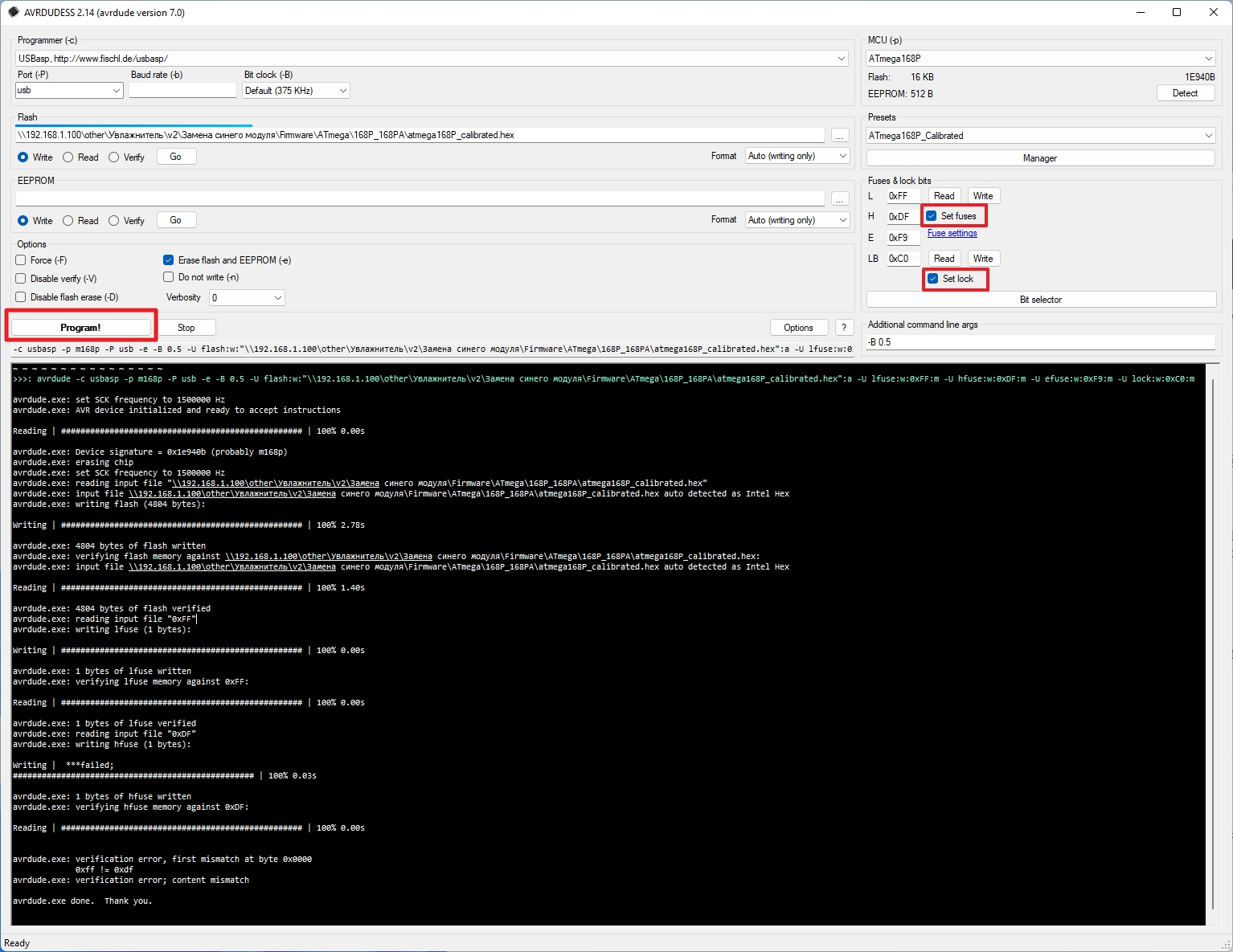Viewport: 1233px width, 952px height.
Task: Write the fuses with Write button
Action: point(983,196)
